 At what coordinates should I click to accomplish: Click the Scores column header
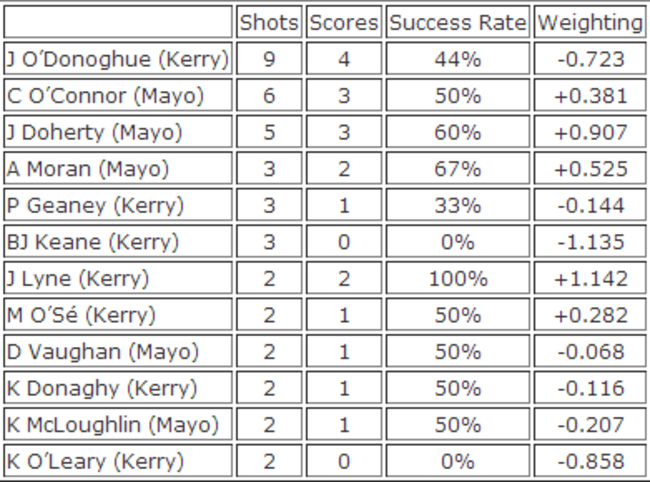coord(344,22)
